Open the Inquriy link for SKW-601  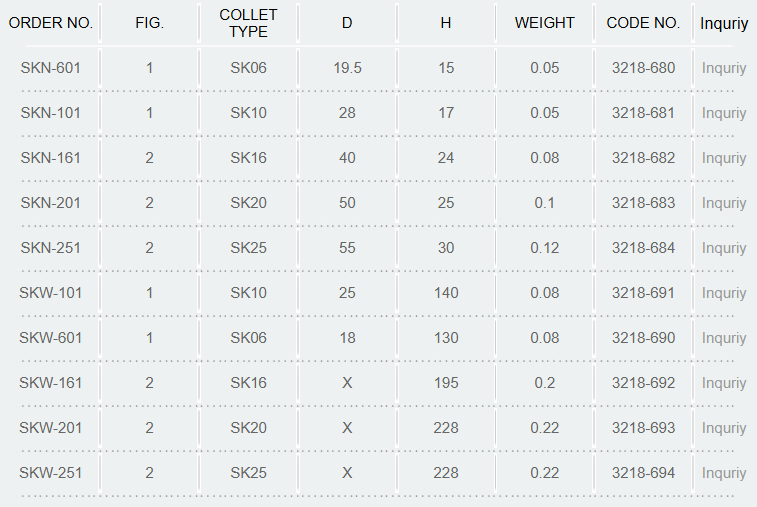click(x=724, y=338)
